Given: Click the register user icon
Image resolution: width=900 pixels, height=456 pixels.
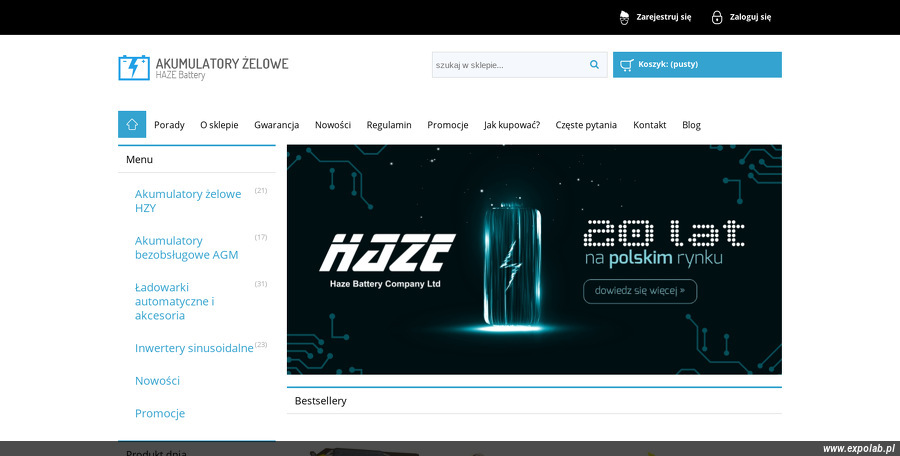Looking at the screenshot, I should click(x=624, y=17).
